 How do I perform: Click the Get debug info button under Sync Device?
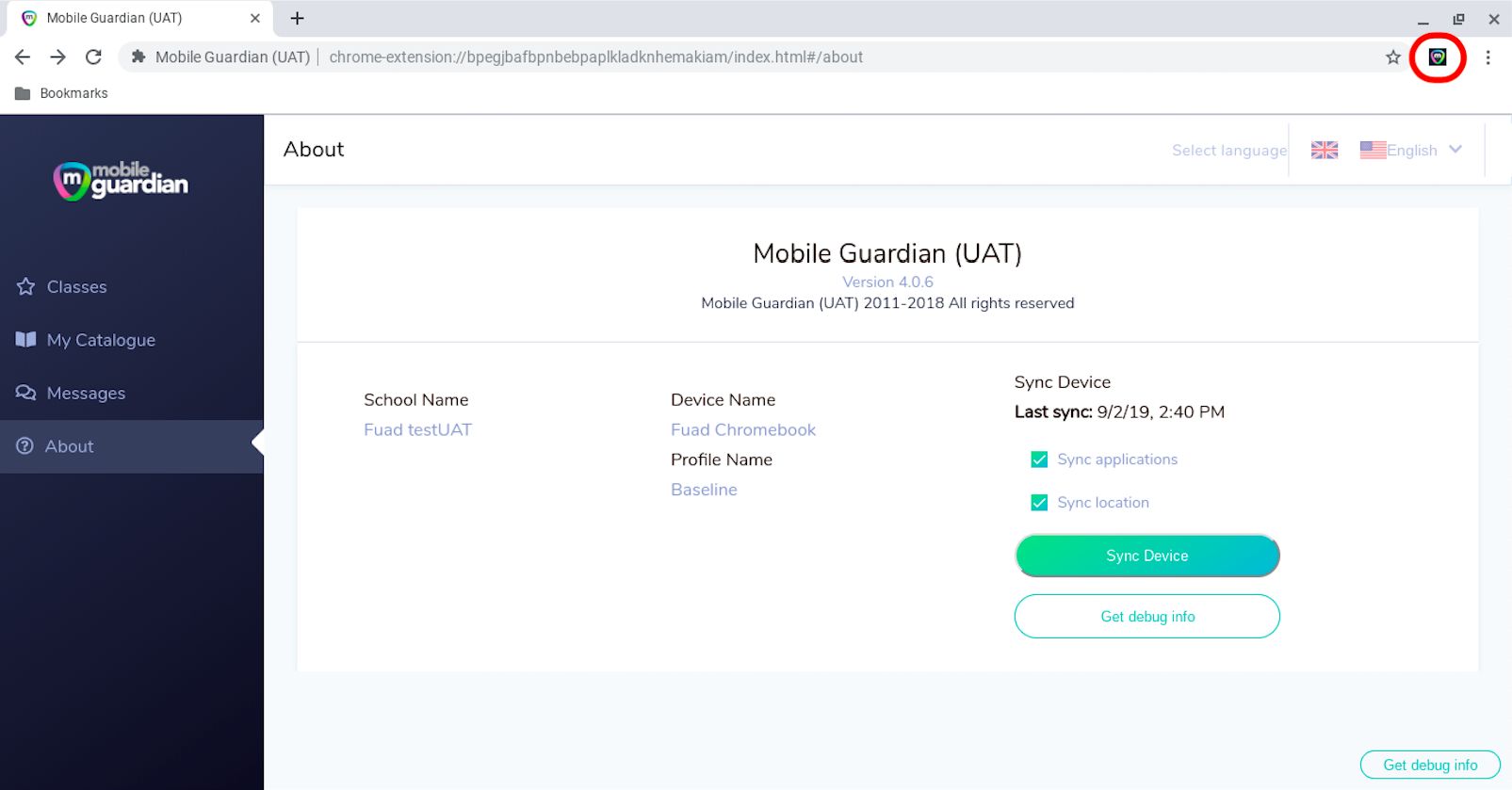1146,617
